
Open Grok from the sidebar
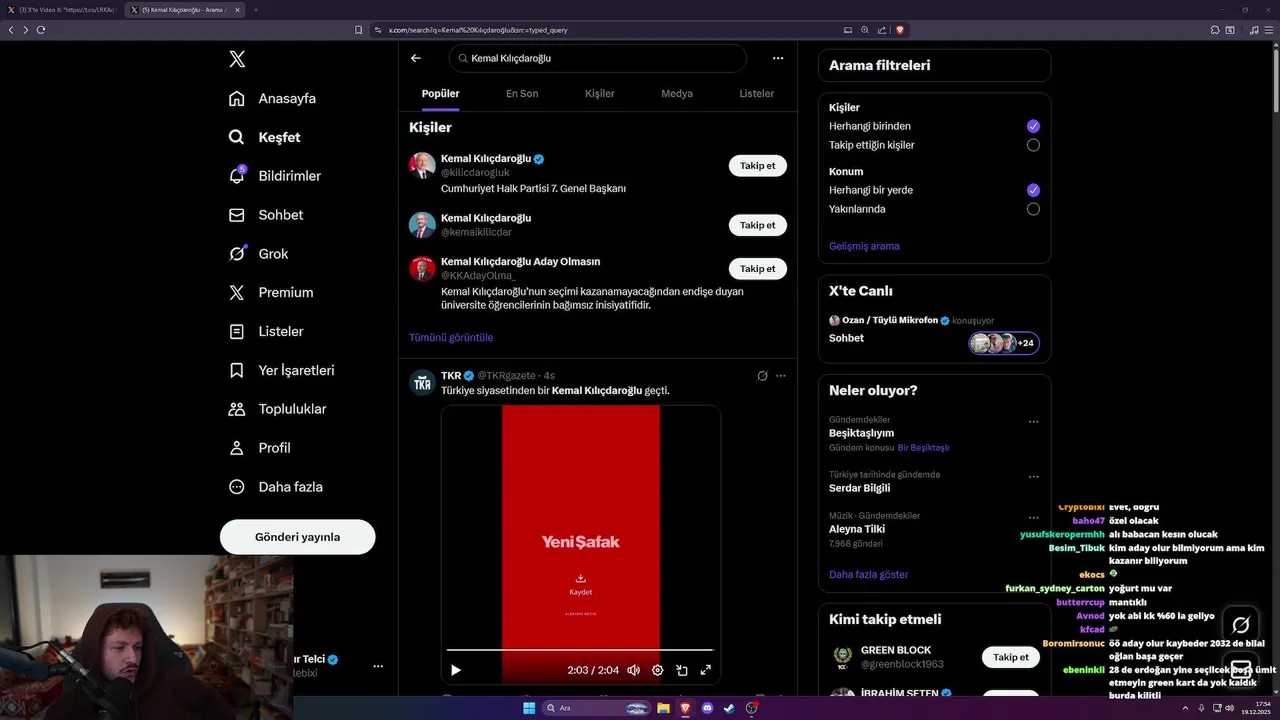[x=258, y=254]
